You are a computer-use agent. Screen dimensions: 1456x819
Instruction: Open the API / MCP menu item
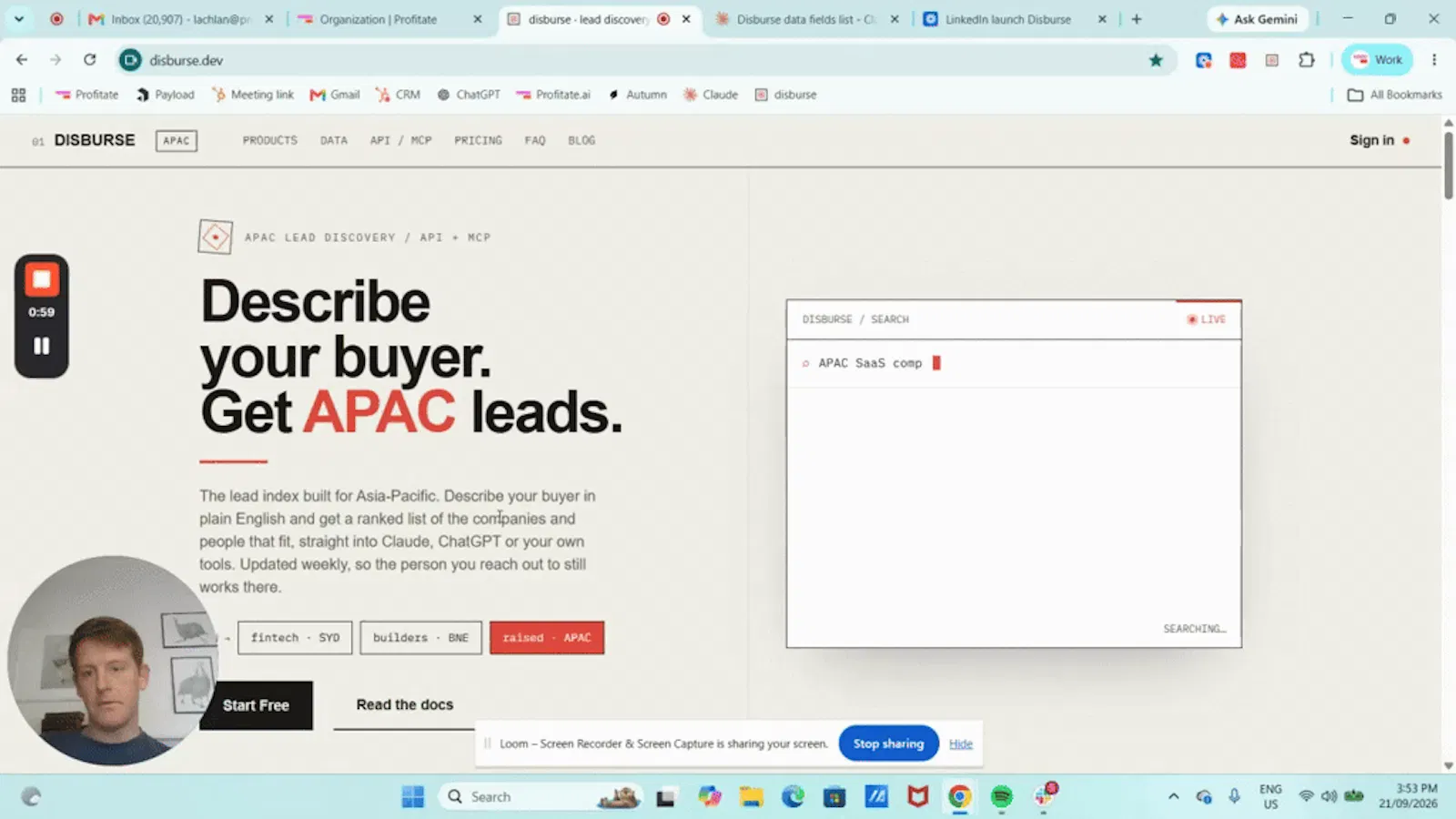click(401, 140)
